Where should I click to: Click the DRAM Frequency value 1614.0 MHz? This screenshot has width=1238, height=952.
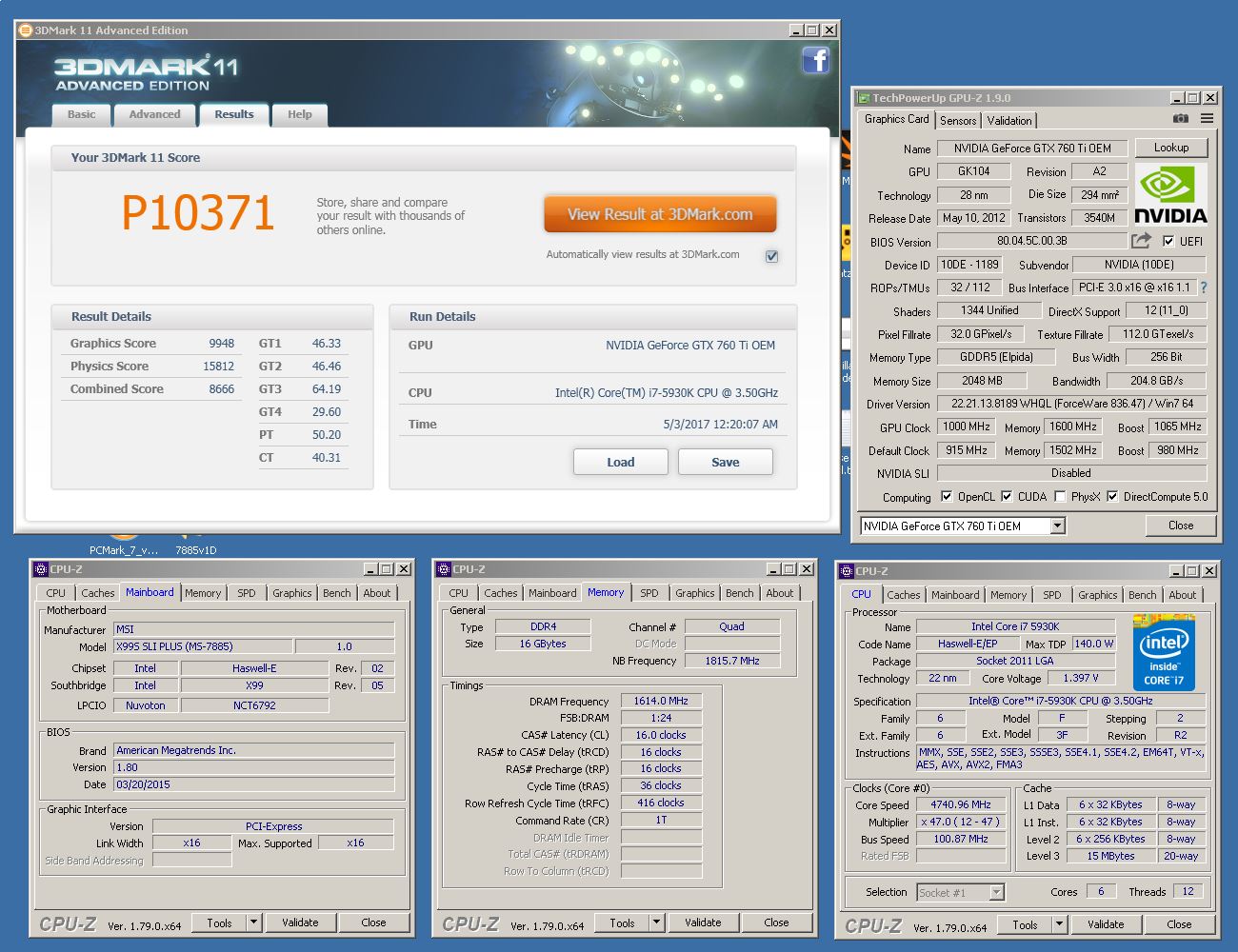661,701
